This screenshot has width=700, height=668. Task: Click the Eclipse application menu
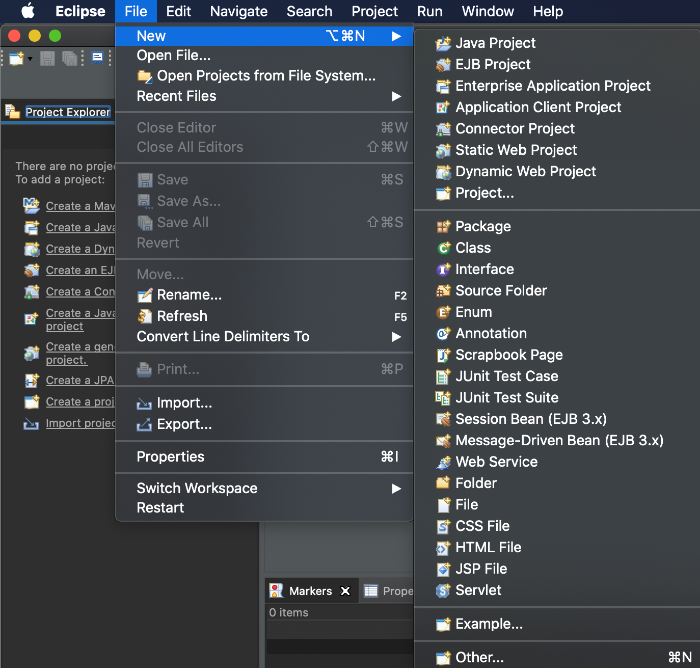80,11
